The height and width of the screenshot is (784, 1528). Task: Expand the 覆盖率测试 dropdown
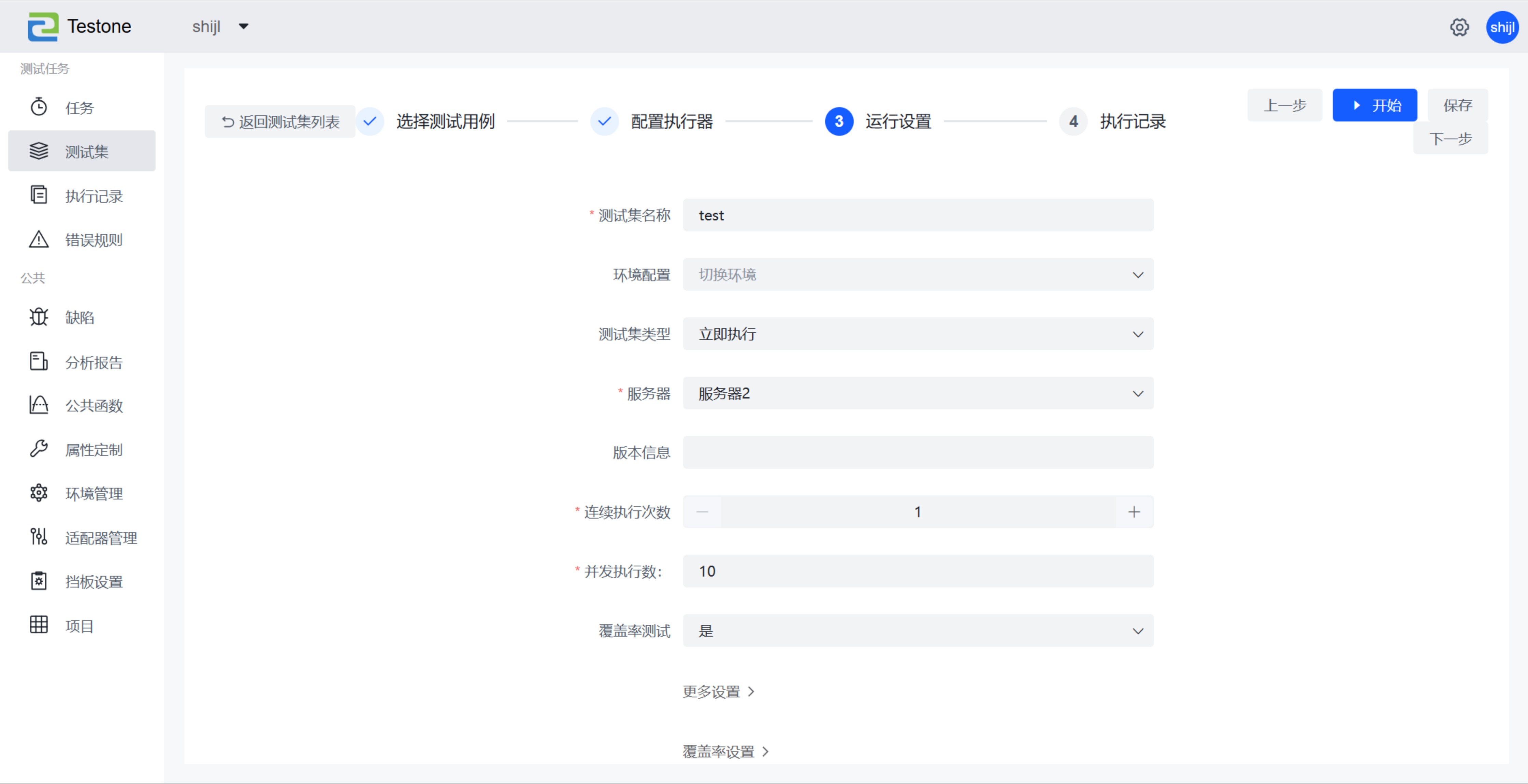pos(918,630)
